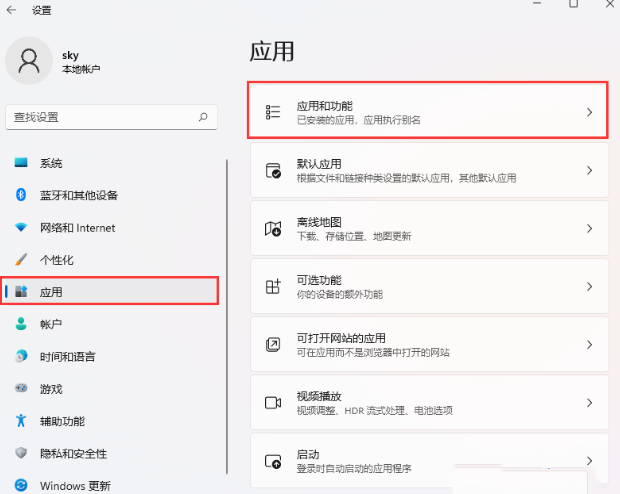Open the 可打开网站的应用 card title
The height and width of the screenshot is (494, 620).
[341, 338]
